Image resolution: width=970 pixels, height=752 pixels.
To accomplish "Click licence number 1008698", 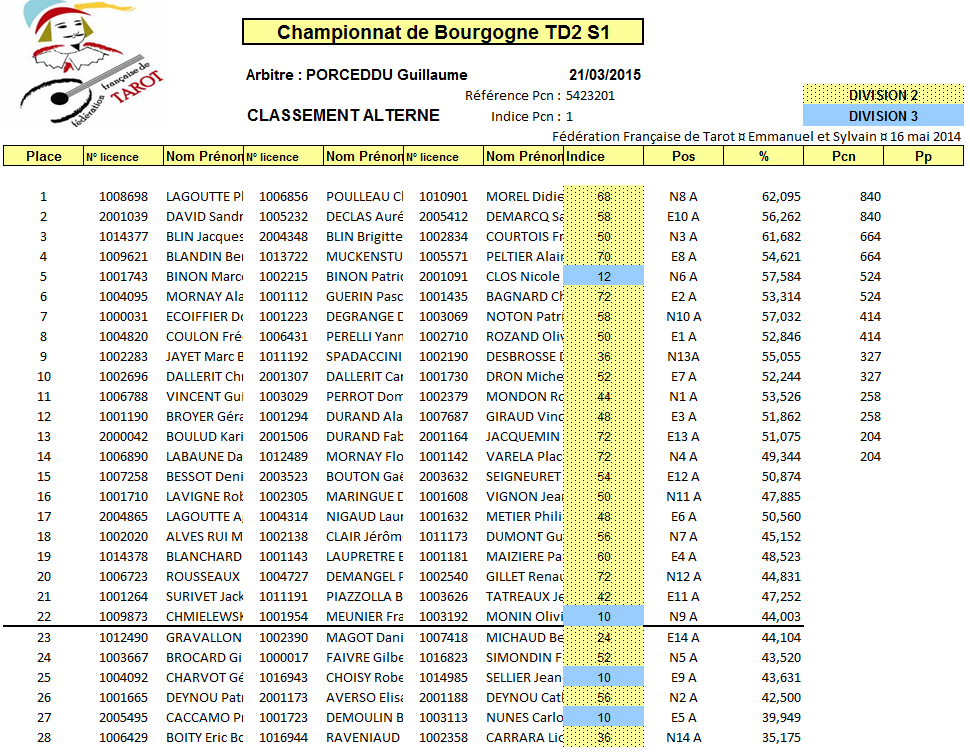I will point(124,197).
